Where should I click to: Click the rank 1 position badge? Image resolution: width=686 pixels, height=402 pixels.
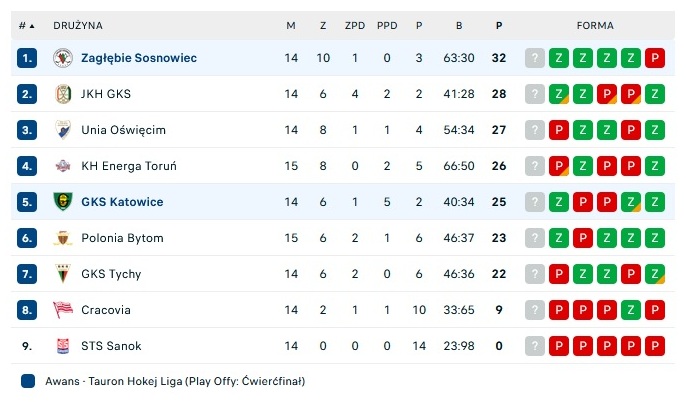[27, 58]
